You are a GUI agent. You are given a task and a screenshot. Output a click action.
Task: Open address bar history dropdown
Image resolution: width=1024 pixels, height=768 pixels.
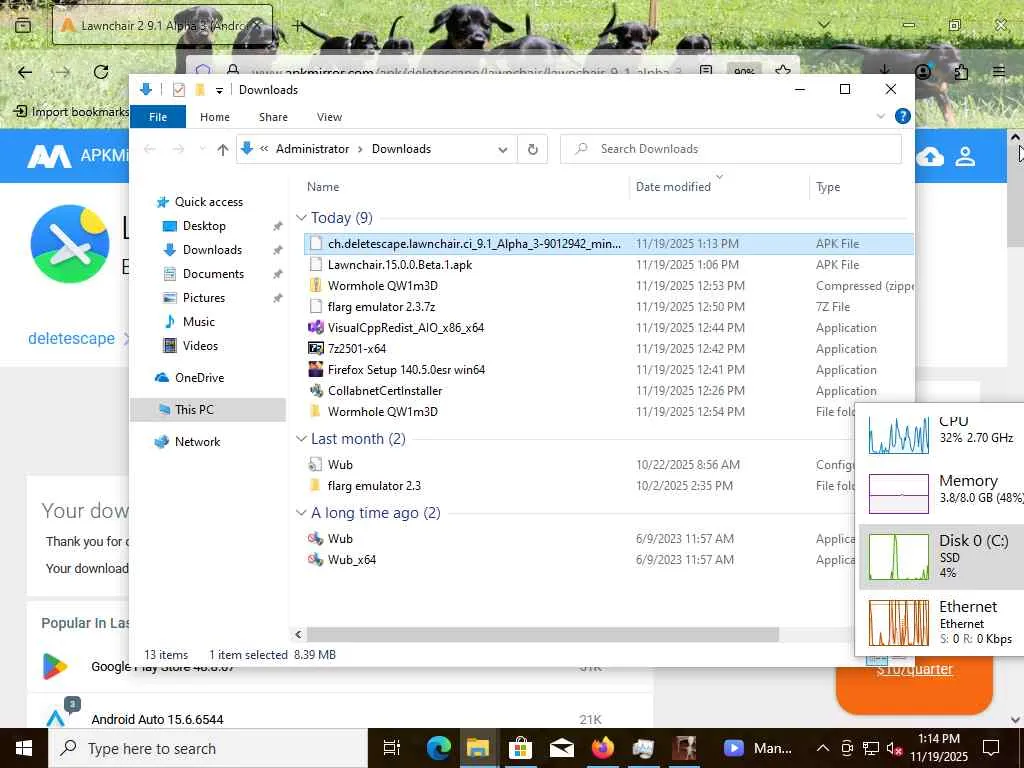[503, 150]
